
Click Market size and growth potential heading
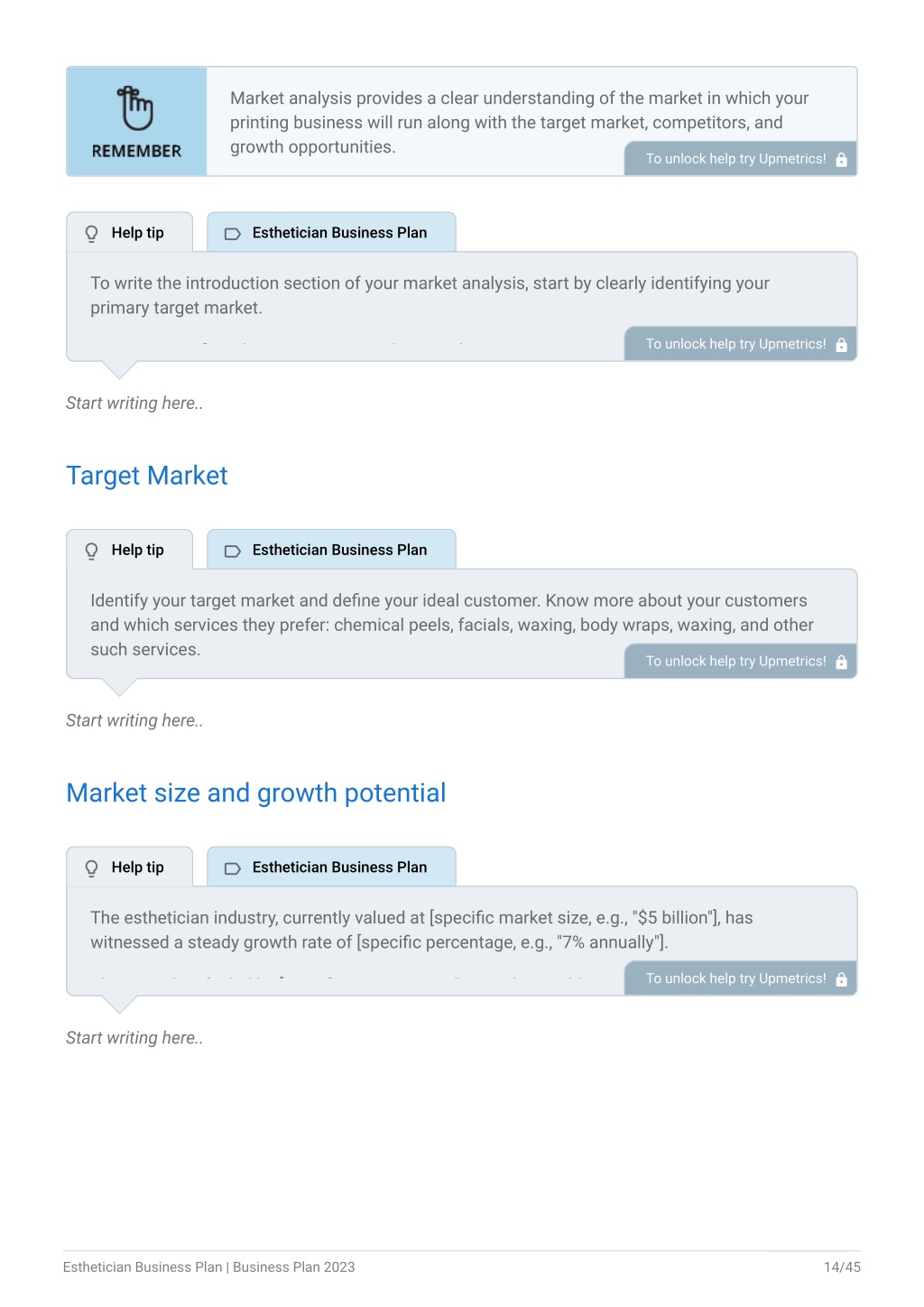(x=256, y=793)
